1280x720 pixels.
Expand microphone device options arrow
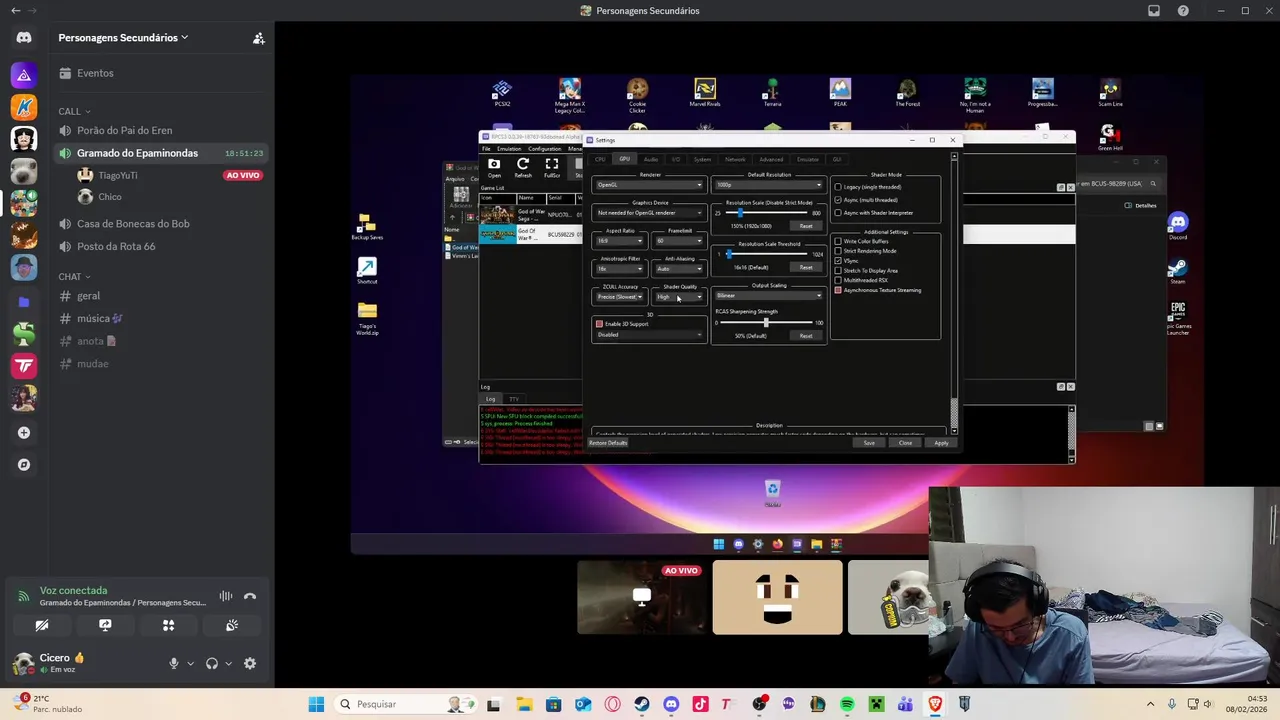point(190,663)
